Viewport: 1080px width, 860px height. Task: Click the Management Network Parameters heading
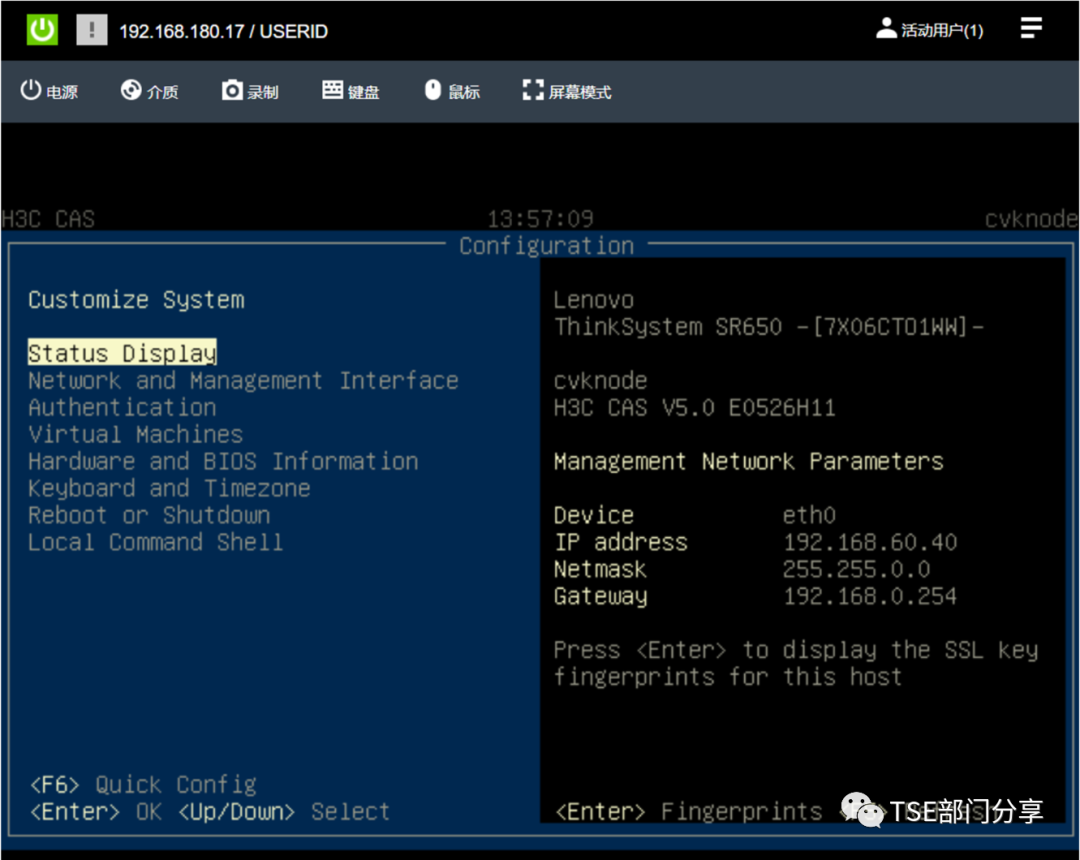point(748,461)
